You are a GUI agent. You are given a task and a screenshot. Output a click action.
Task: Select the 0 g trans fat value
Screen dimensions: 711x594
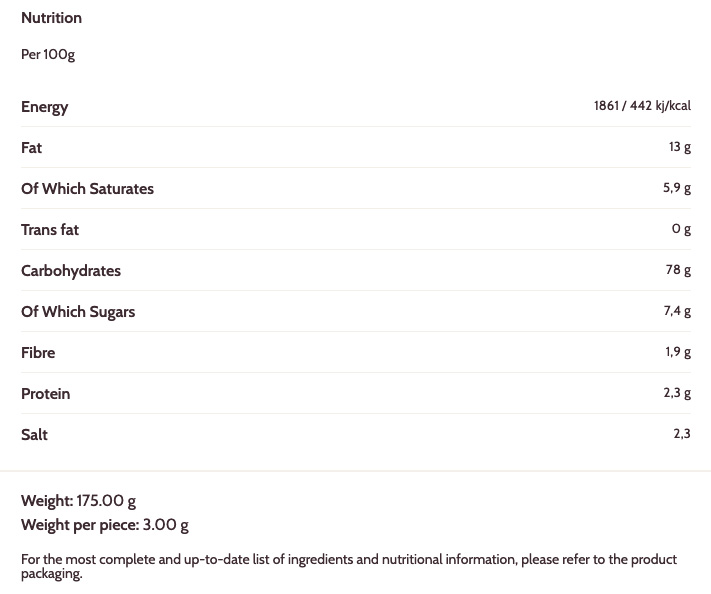pos(681,229)
